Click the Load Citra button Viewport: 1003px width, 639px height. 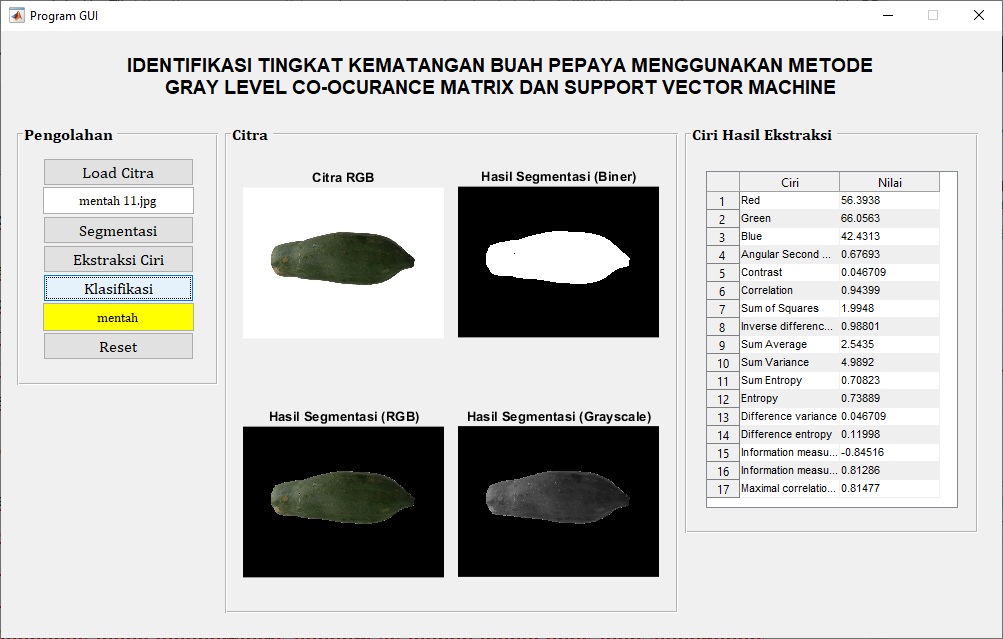(x=118, y=172)
